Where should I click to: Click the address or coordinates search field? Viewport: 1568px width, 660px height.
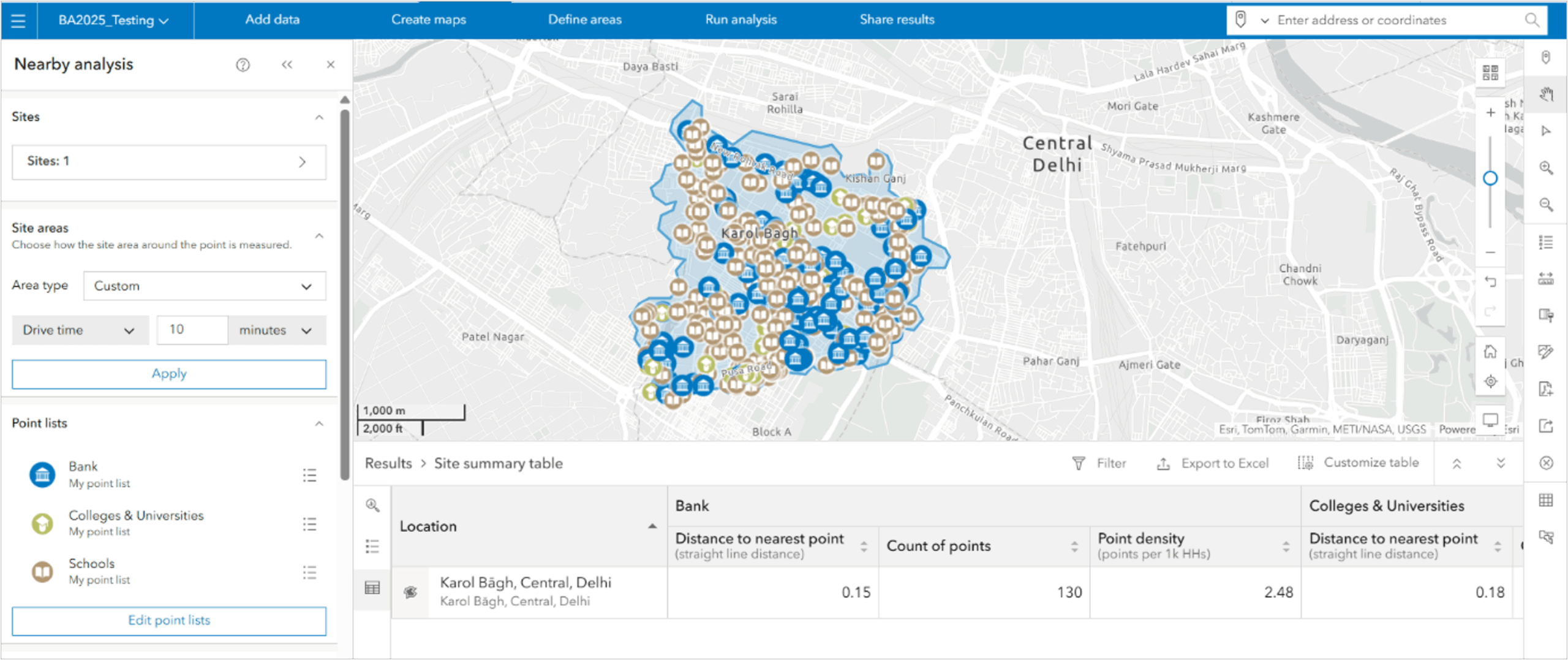coord(1396,20)
